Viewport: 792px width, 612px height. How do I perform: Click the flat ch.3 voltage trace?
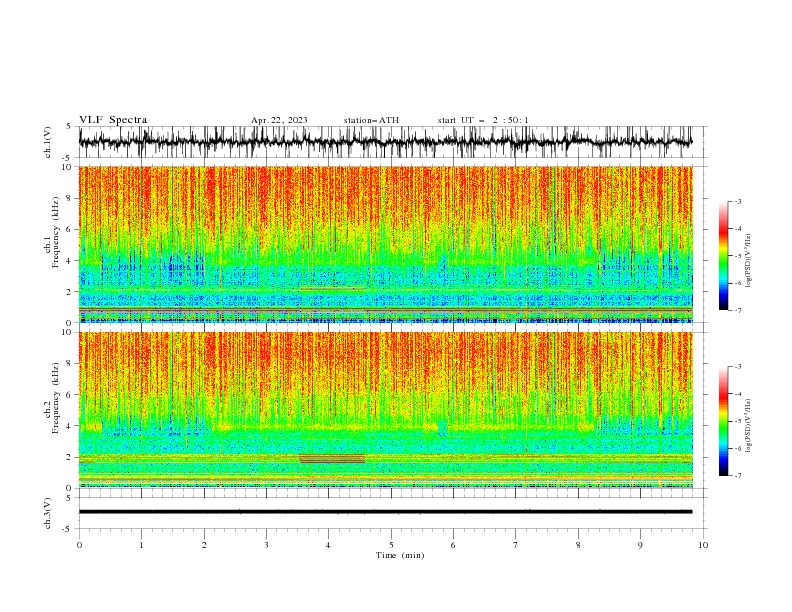click(385, 512)
